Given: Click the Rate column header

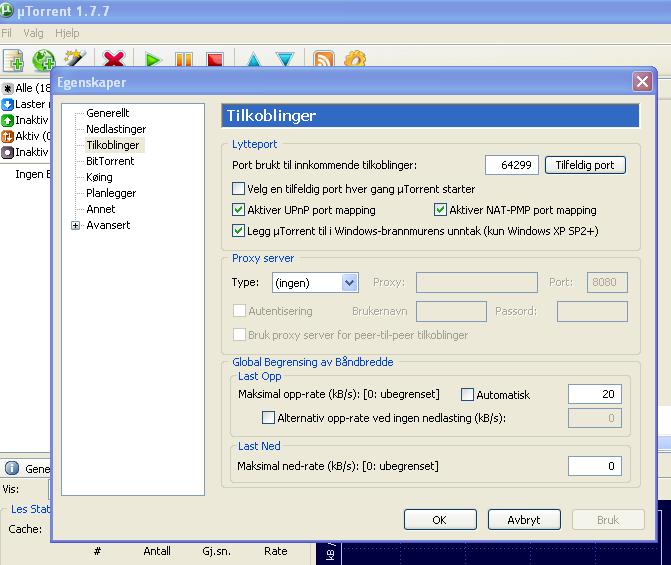Looking at the screenshot, I should (x=275, y=551).
